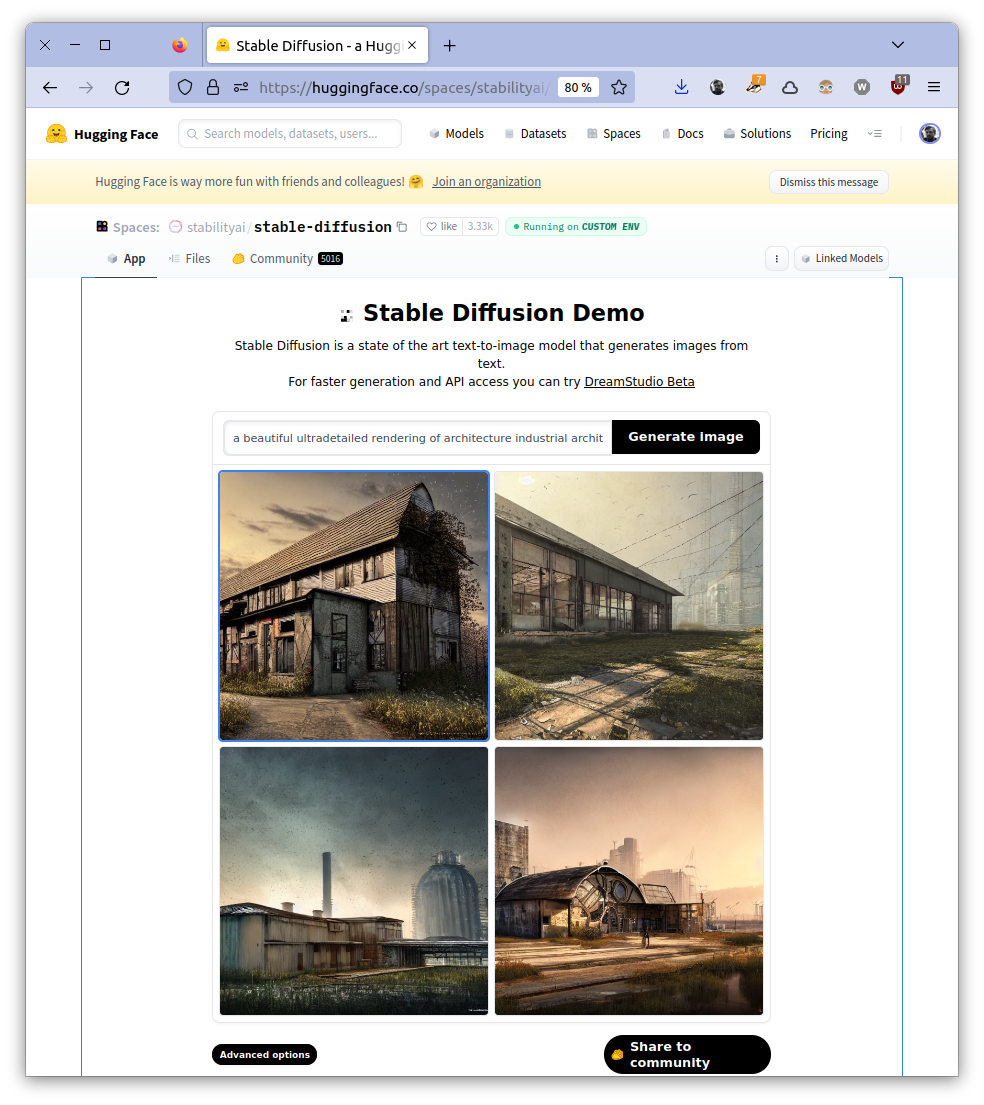Expand the Advanced options section
The height and width of the screenshot is (1105, 984).
click(x=264, y=1055)
